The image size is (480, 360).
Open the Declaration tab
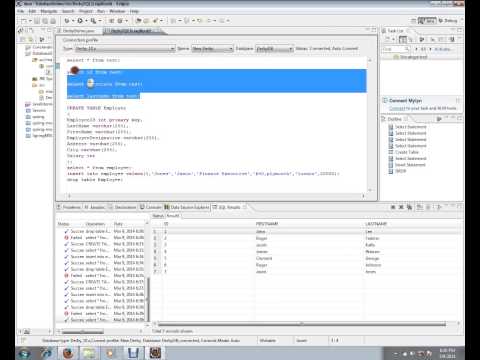tap(122, 207)
